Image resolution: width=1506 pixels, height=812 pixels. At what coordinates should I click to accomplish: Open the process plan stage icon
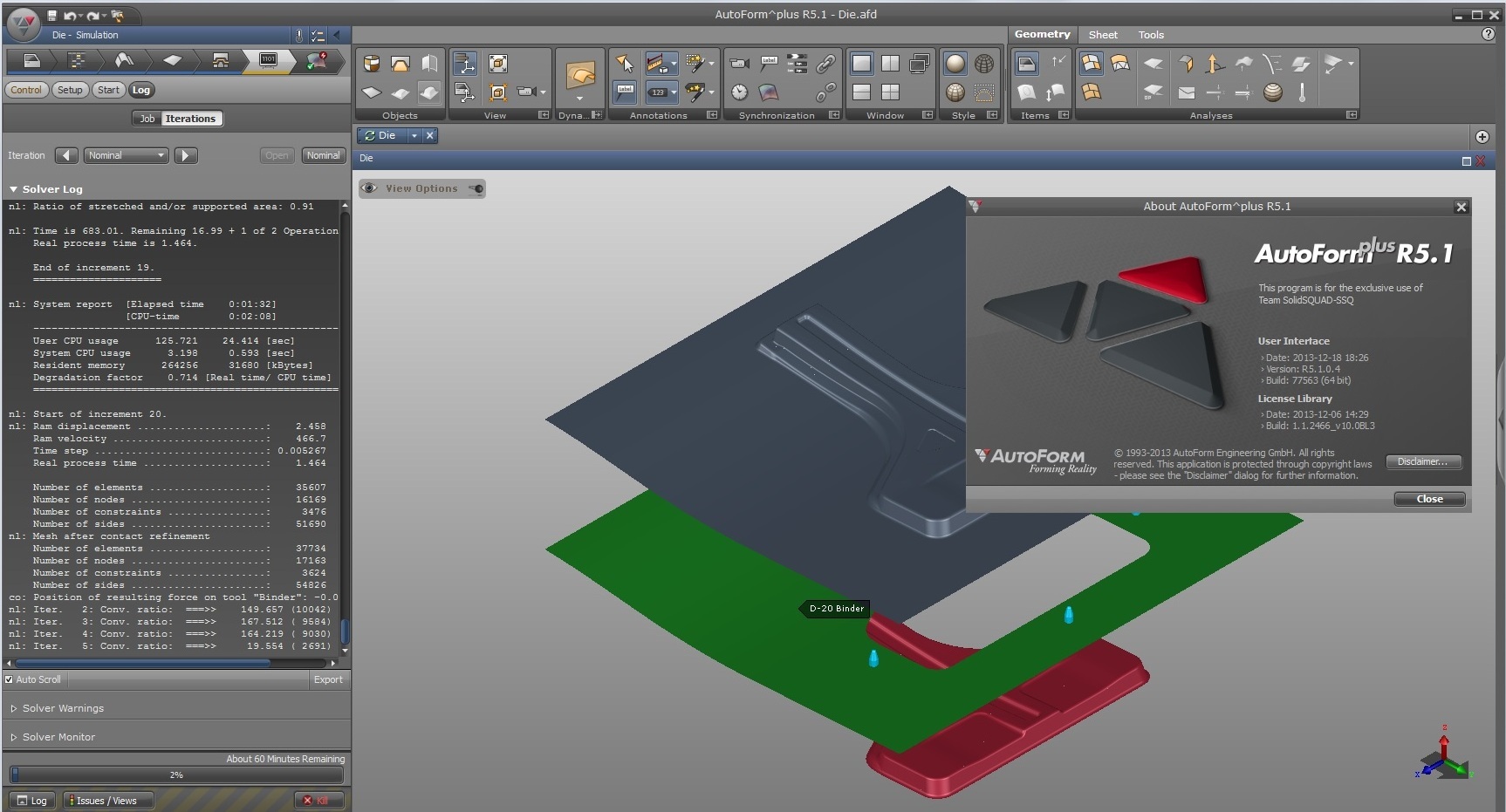coord(77,60)
